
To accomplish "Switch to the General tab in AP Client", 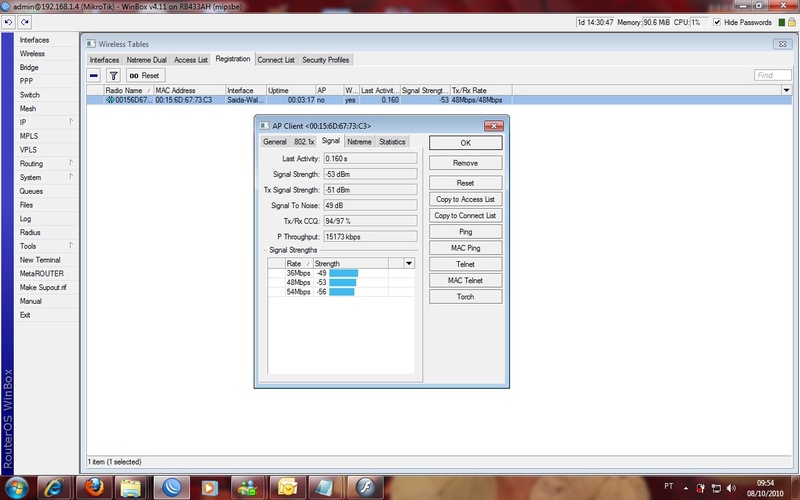I will pos(275,142).
